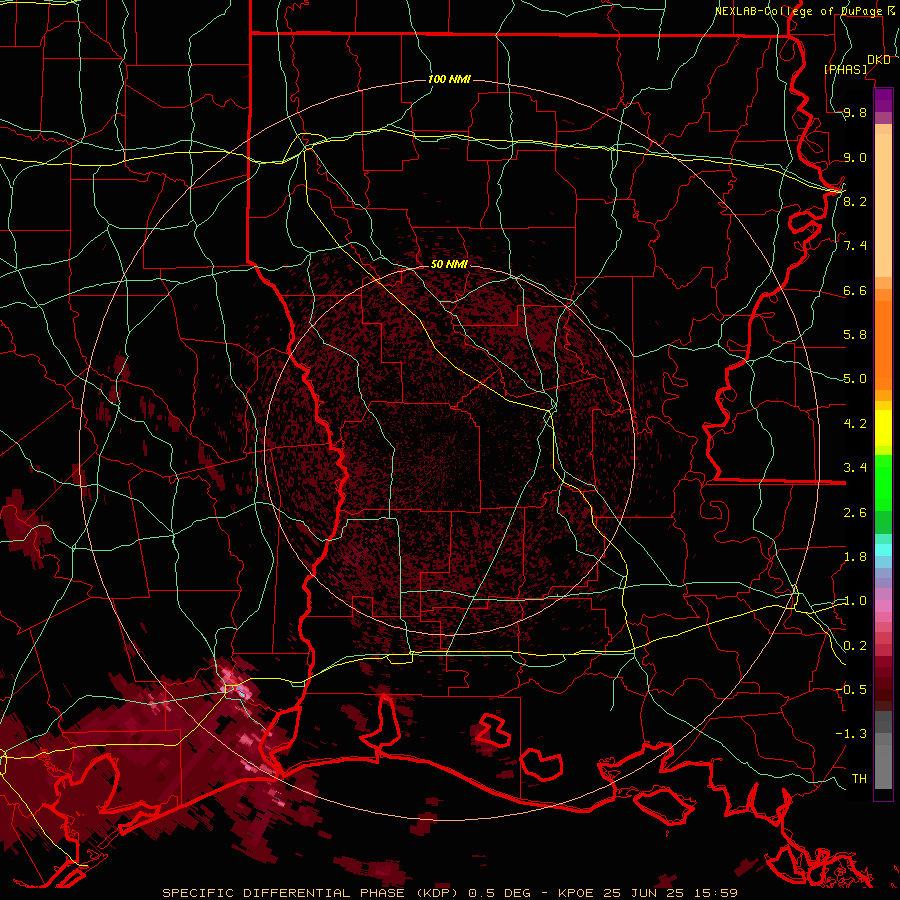Click the 9.0 value on color scale
Screen dimensions: 900x900
855,157
